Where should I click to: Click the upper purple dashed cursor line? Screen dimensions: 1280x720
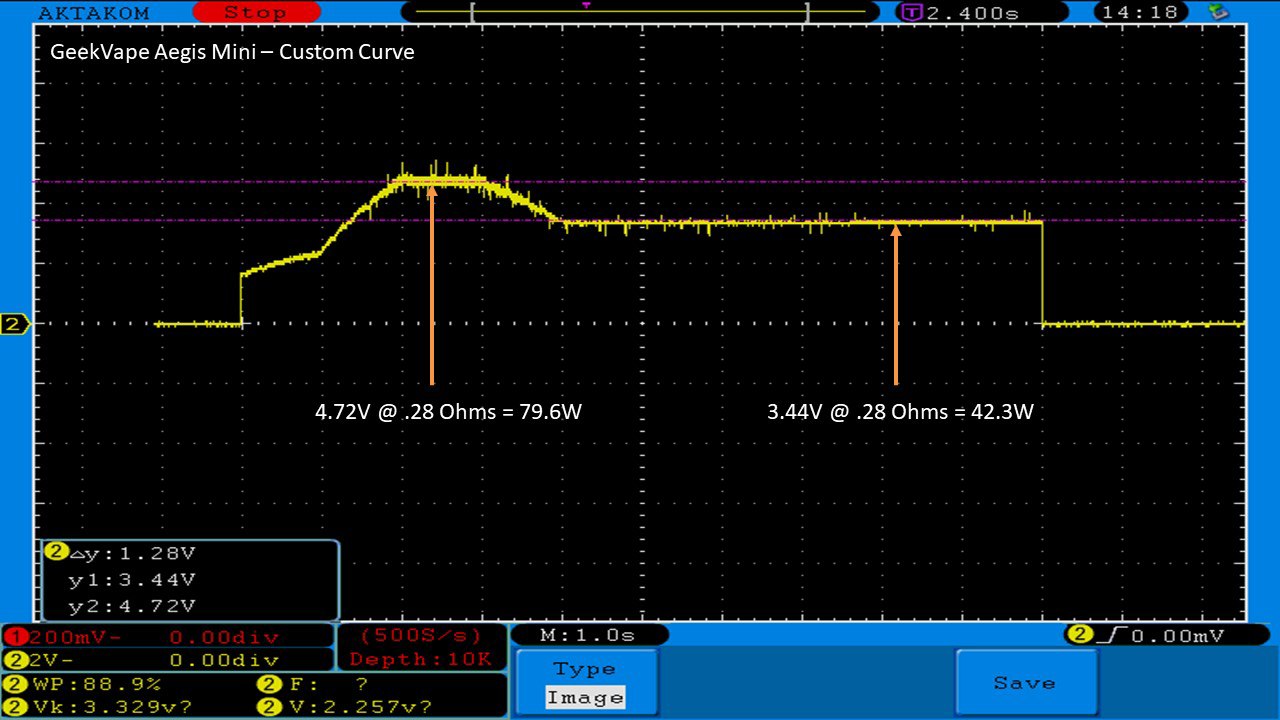pos(800,182)
